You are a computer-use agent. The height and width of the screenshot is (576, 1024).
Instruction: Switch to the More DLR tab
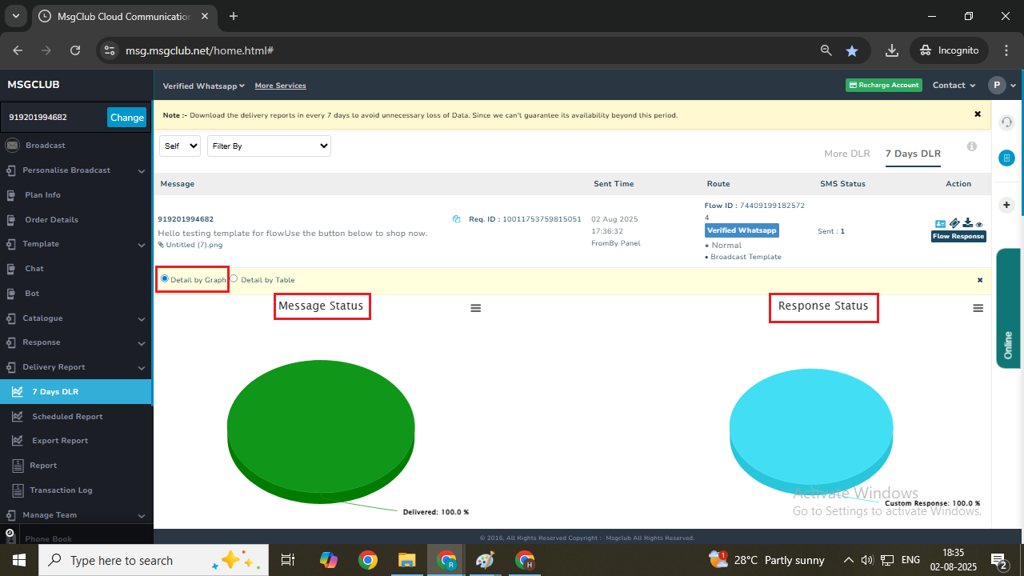(847, 154)
